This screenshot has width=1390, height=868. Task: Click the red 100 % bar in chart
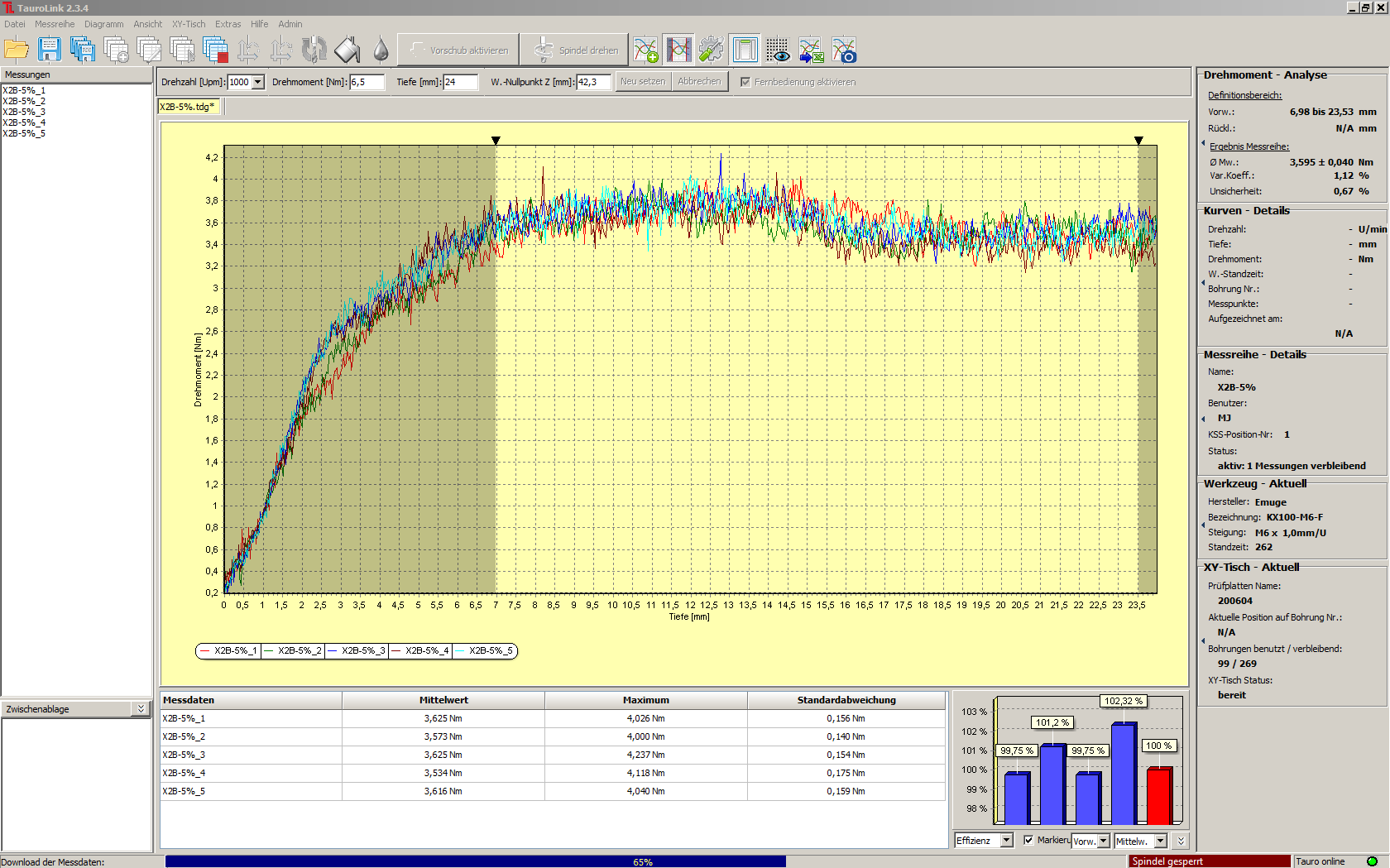(1159, 796)
